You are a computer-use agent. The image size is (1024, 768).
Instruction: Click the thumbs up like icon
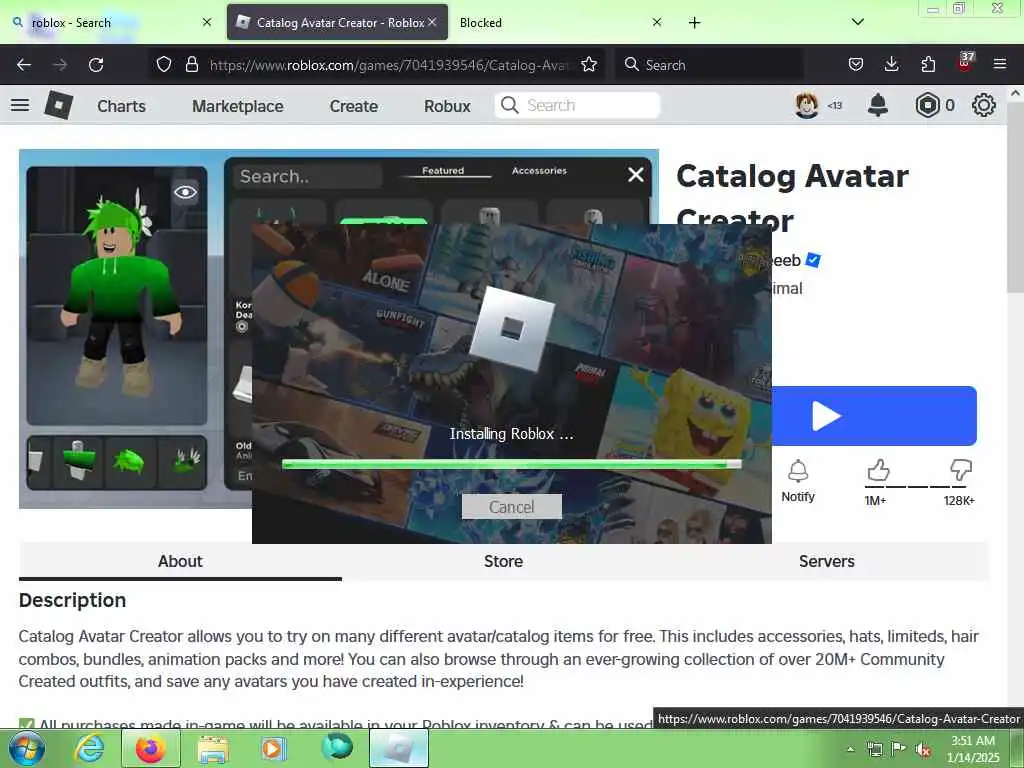click(x=878, y=470)
